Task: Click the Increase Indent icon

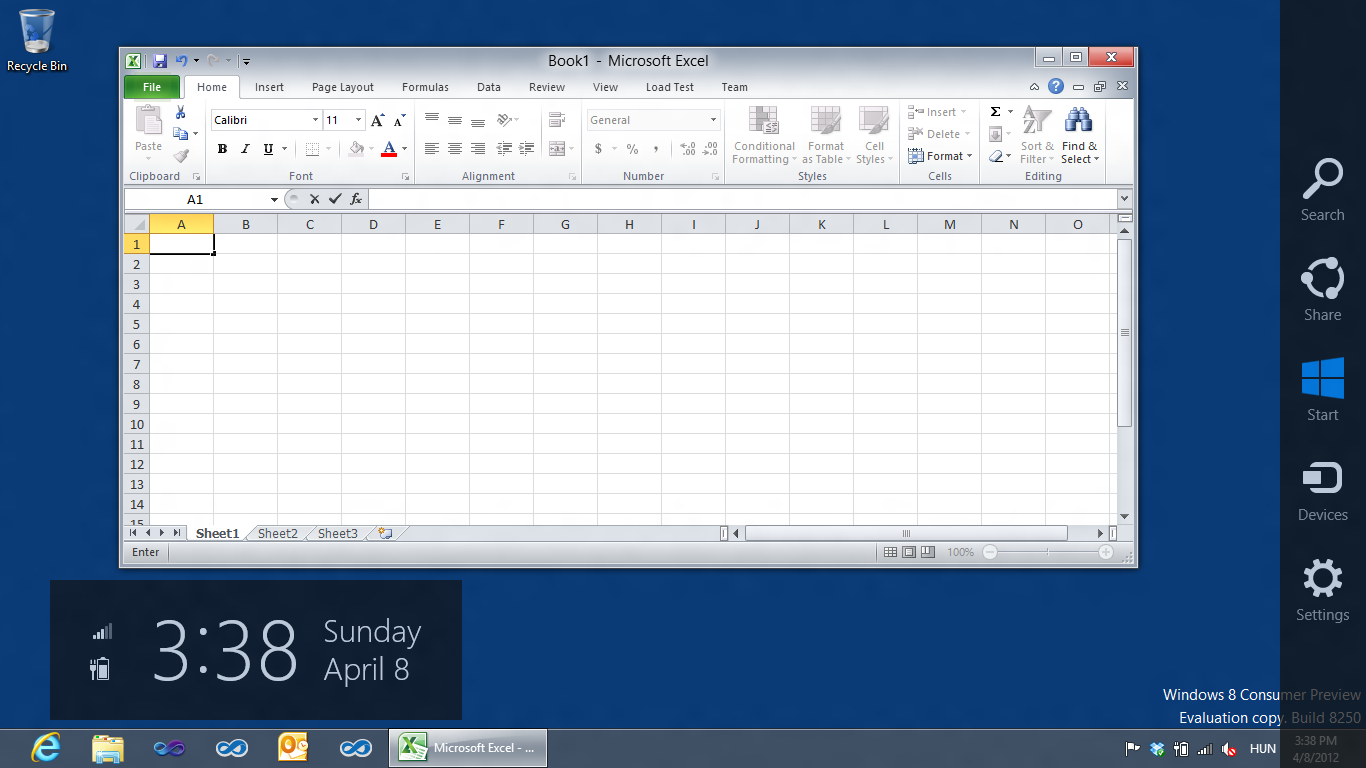Action: coord(527,149)
